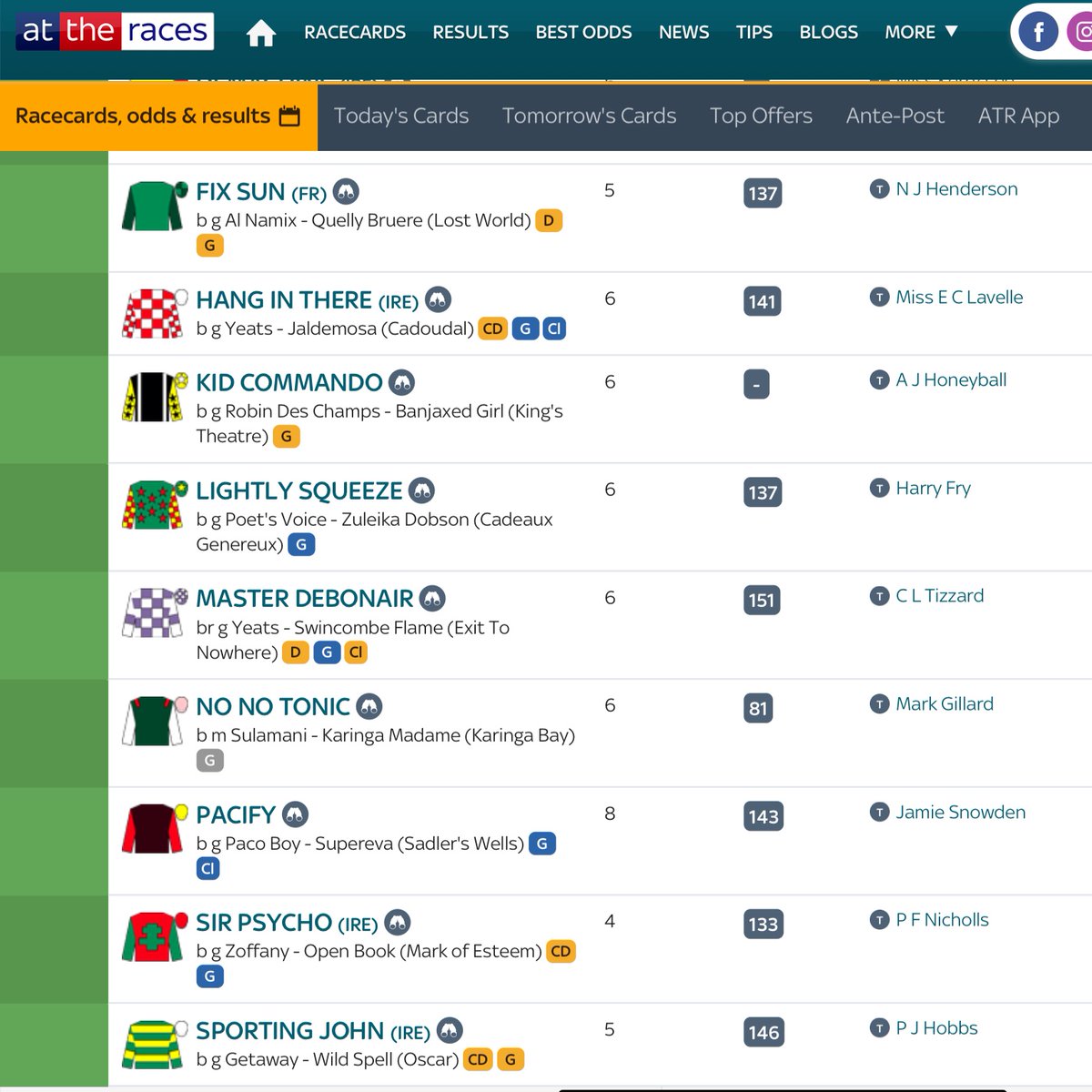Click blue G badge on Lightly Squeeze
This screenshot has width=1092, height=1092.
coord(301,544)
